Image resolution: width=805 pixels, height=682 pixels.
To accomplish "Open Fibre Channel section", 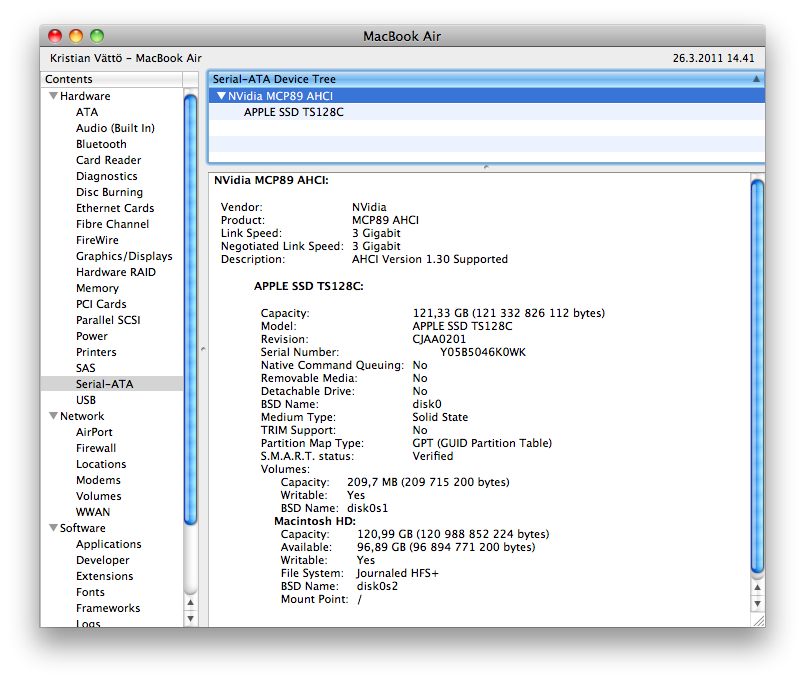I will [112, 224].
